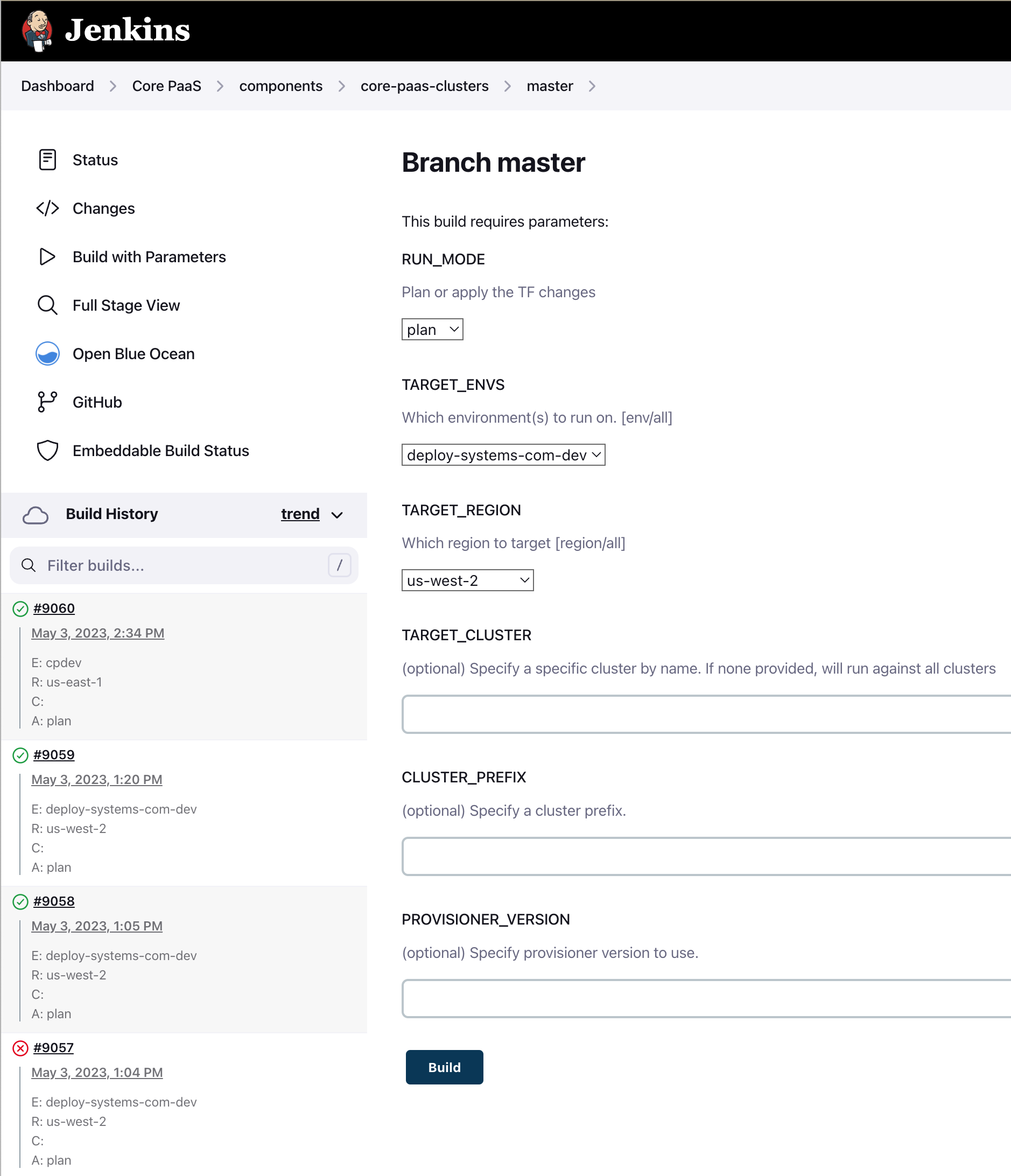Open the May 3, 2023, 2:34 PM timestamp

(97, 633)
